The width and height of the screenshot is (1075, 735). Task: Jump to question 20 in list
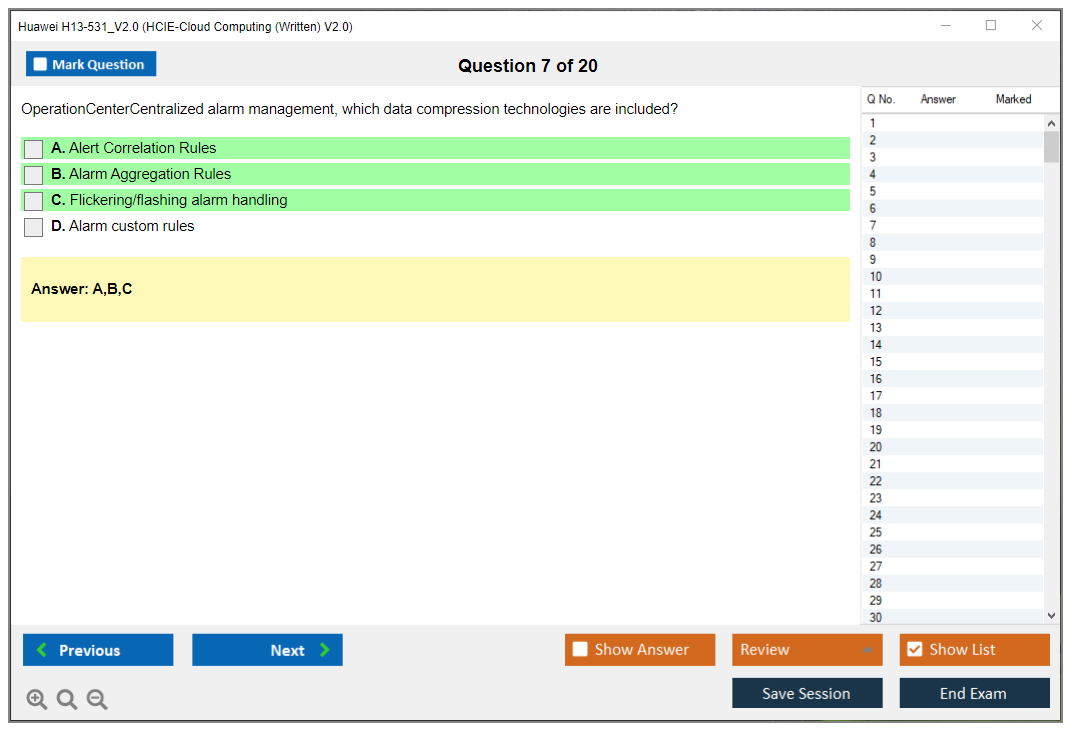point(876,447)
